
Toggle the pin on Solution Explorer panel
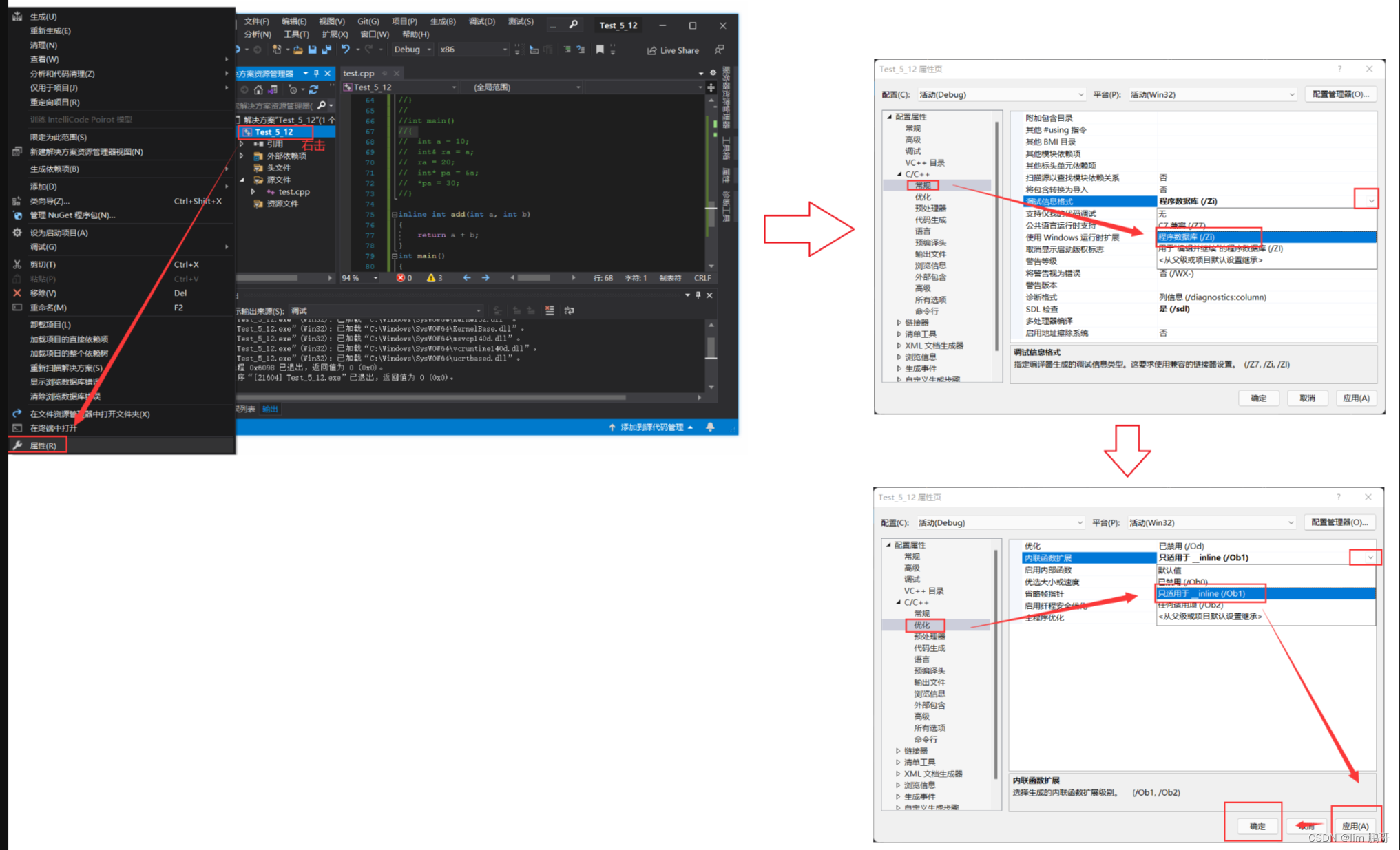point(317,73)
